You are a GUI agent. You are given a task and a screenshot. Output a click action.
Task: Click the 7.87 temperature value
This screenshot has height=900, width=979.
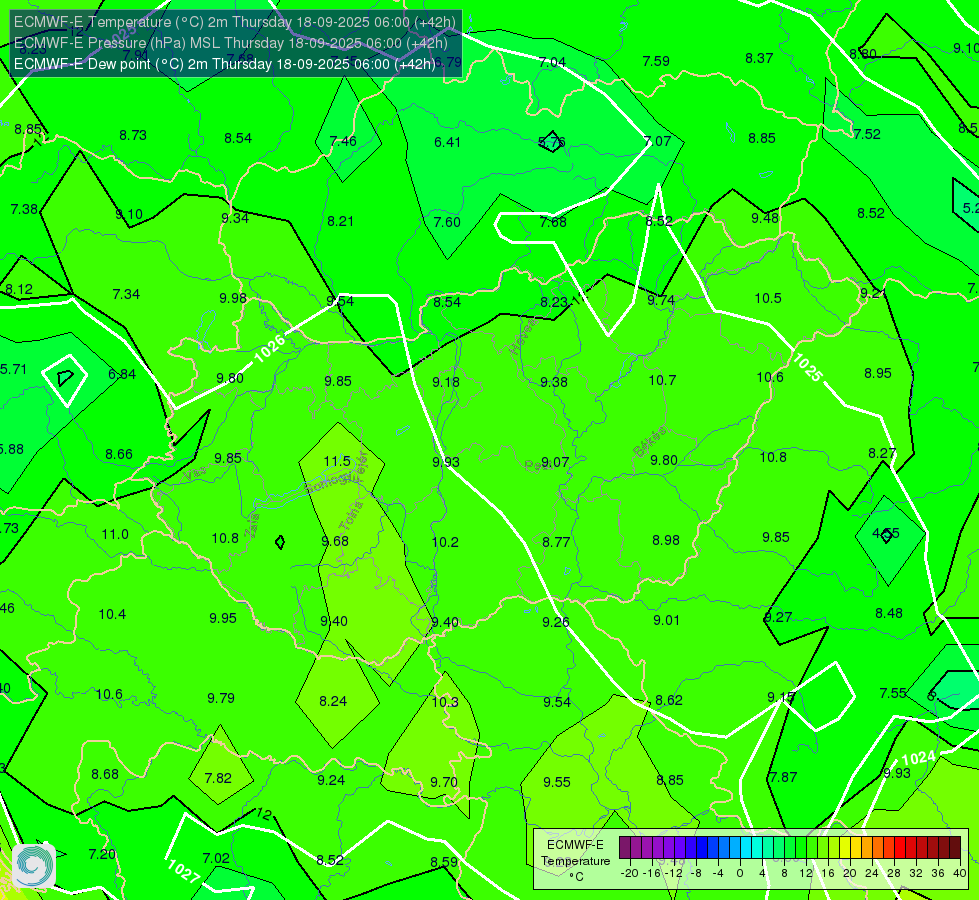(783, 776)
